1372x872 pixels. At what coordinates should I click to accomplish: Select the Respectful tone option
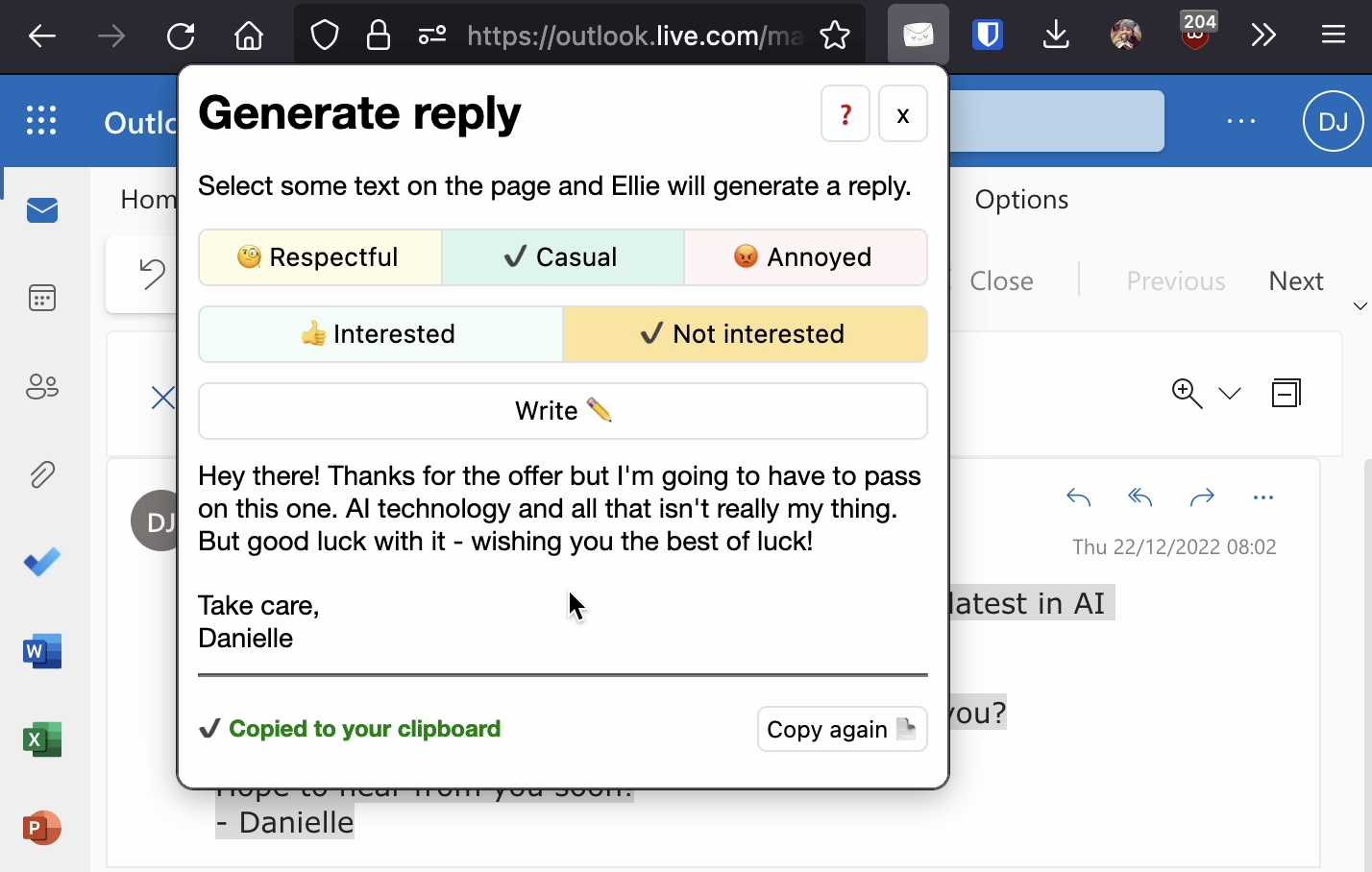(x=320, y=257)
